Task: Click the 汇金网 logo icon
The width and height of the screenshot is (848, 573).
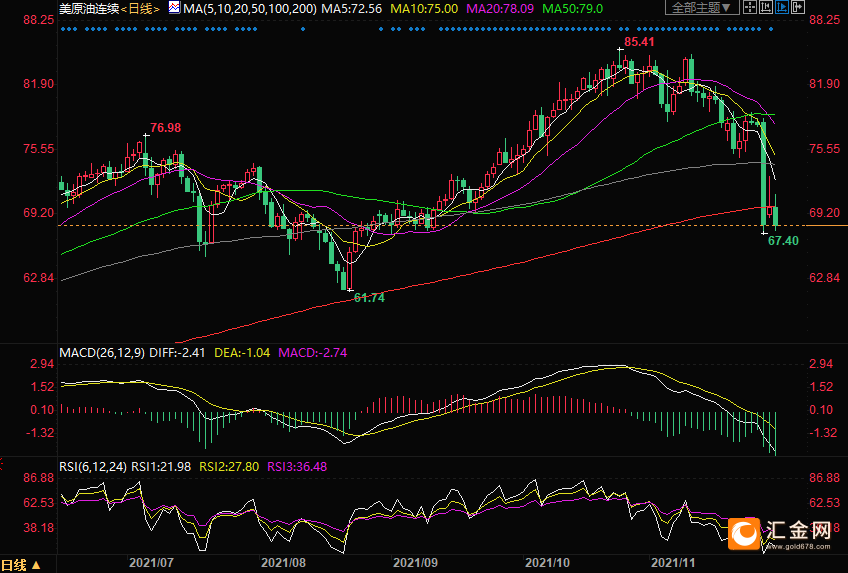Action: [744, 534]
